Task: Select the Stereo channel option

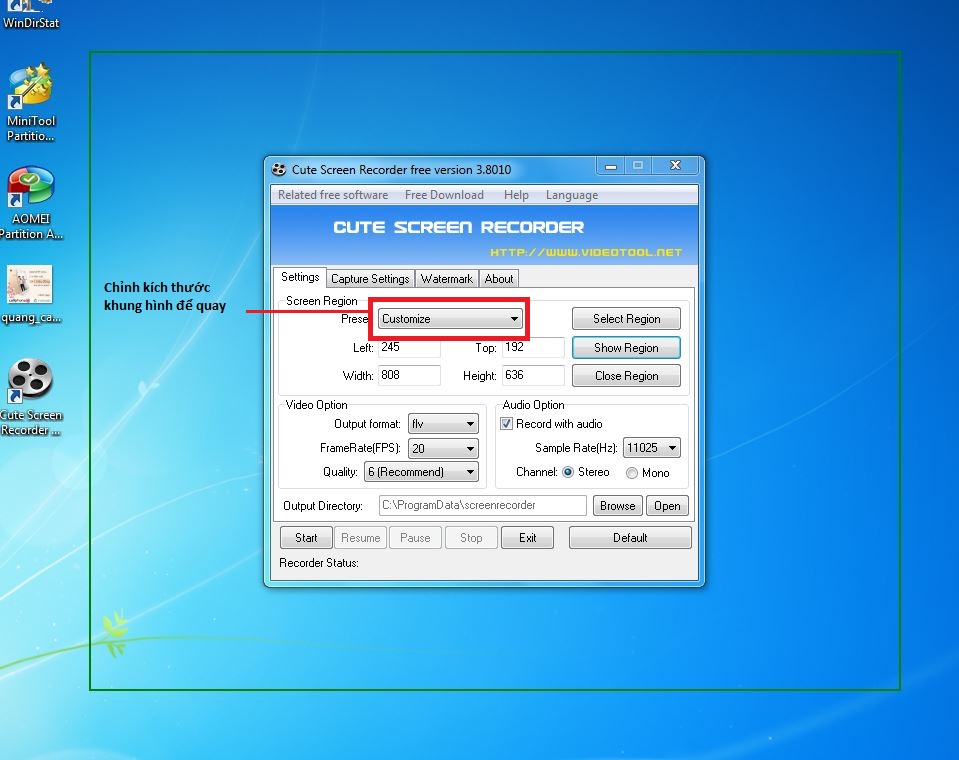Action: pos(568,472)
